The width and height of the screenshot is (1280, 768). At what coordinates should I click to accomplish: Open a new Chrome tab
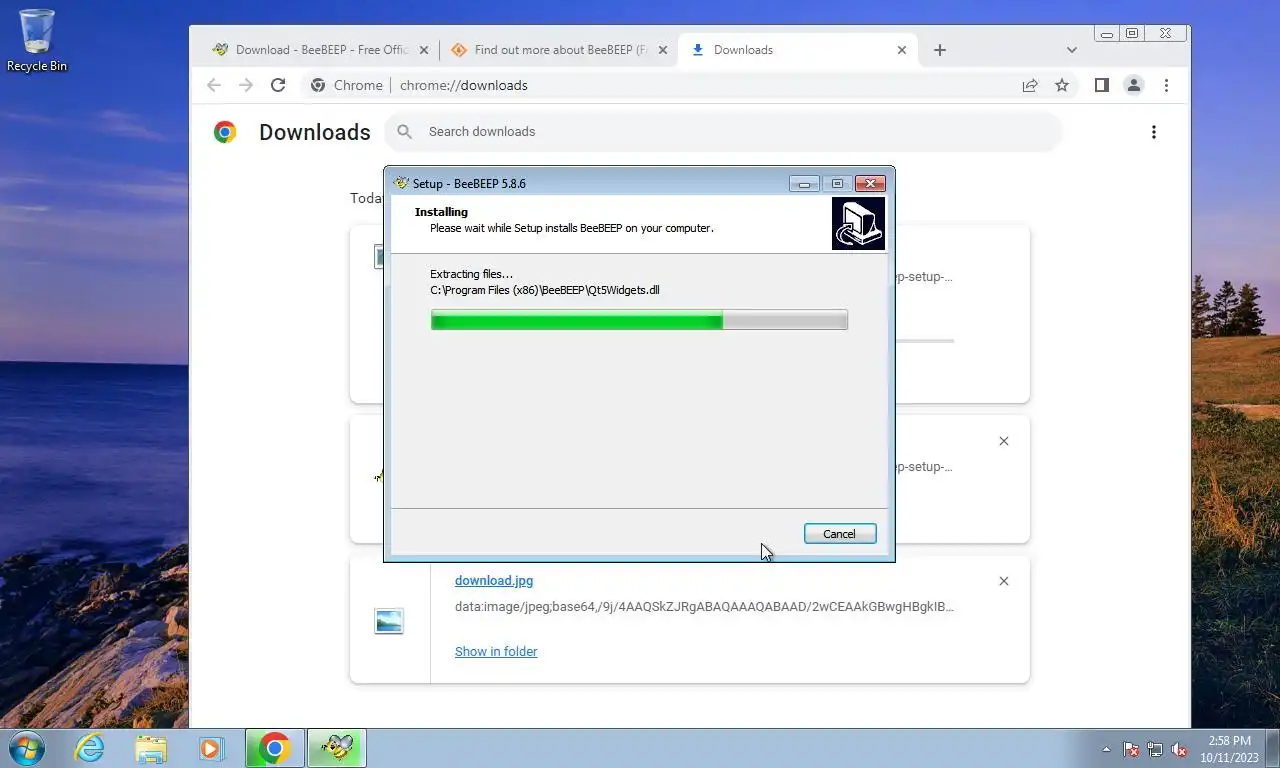[x=940, y=50]
